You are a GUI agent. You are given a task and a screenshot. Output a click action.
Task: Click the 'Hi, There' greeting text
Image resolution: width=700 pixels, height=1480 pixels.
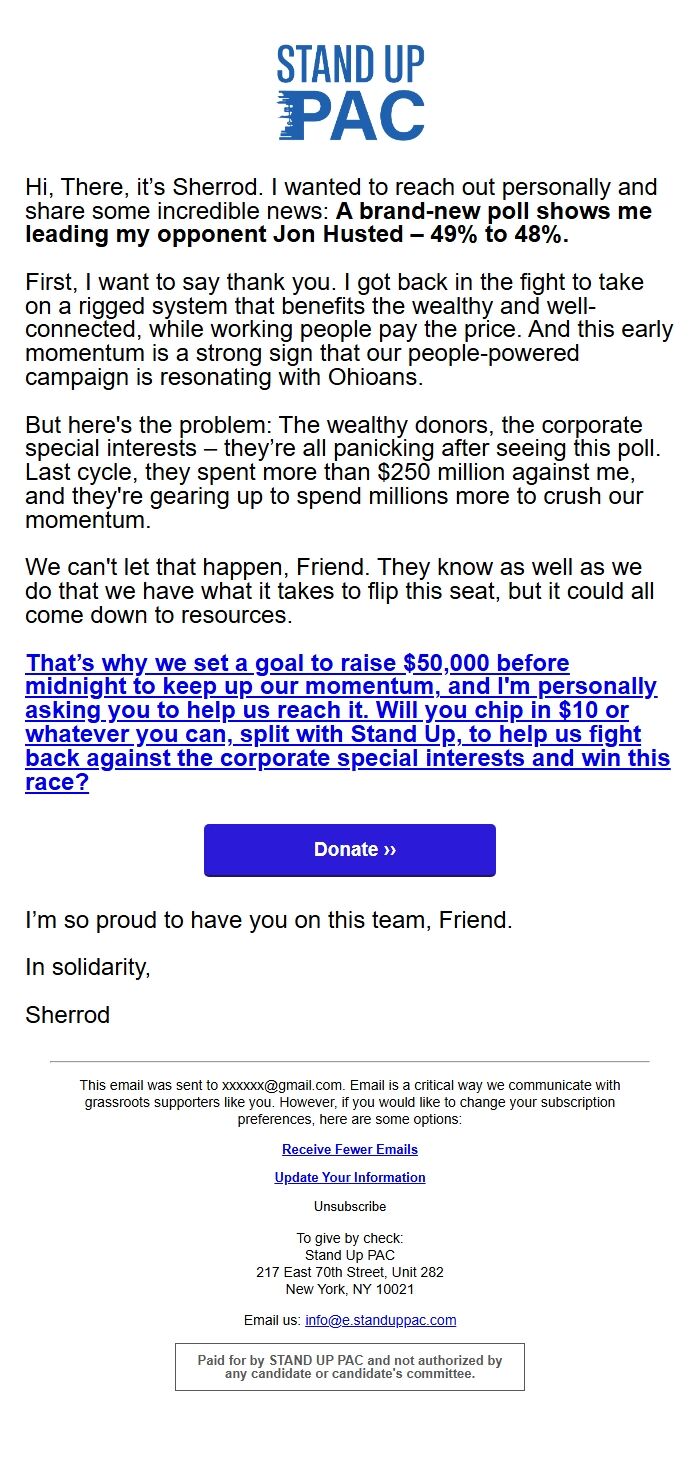coord(80,186)
